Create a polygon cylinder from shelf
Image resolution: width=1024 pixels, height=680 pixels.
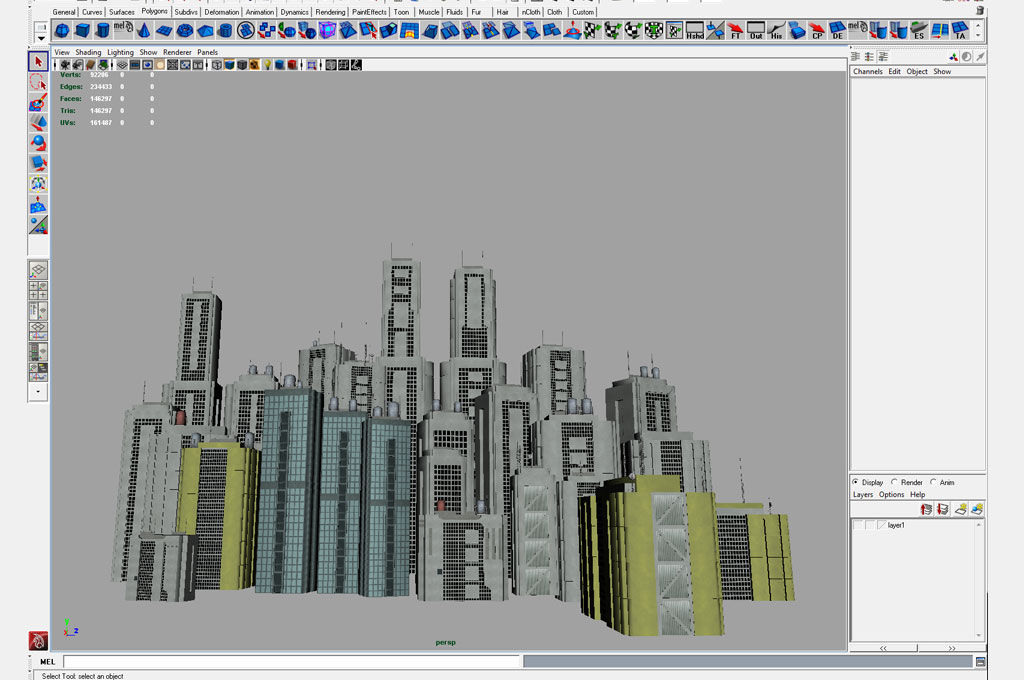click(103, 30)
